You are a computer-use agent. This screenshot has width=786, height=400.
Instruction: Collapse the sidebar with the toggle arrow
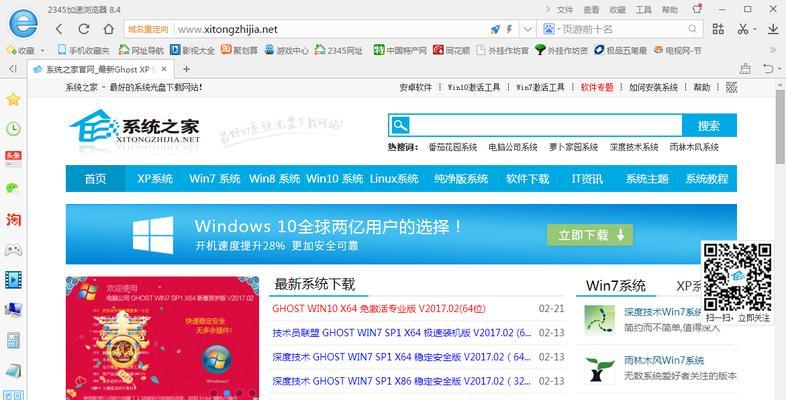(13, 69)
